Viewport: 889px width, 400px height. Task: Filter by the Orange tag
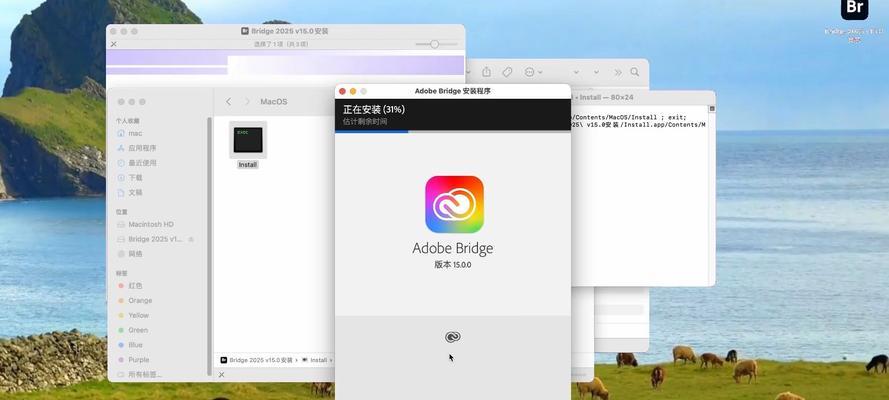[135, 300]
